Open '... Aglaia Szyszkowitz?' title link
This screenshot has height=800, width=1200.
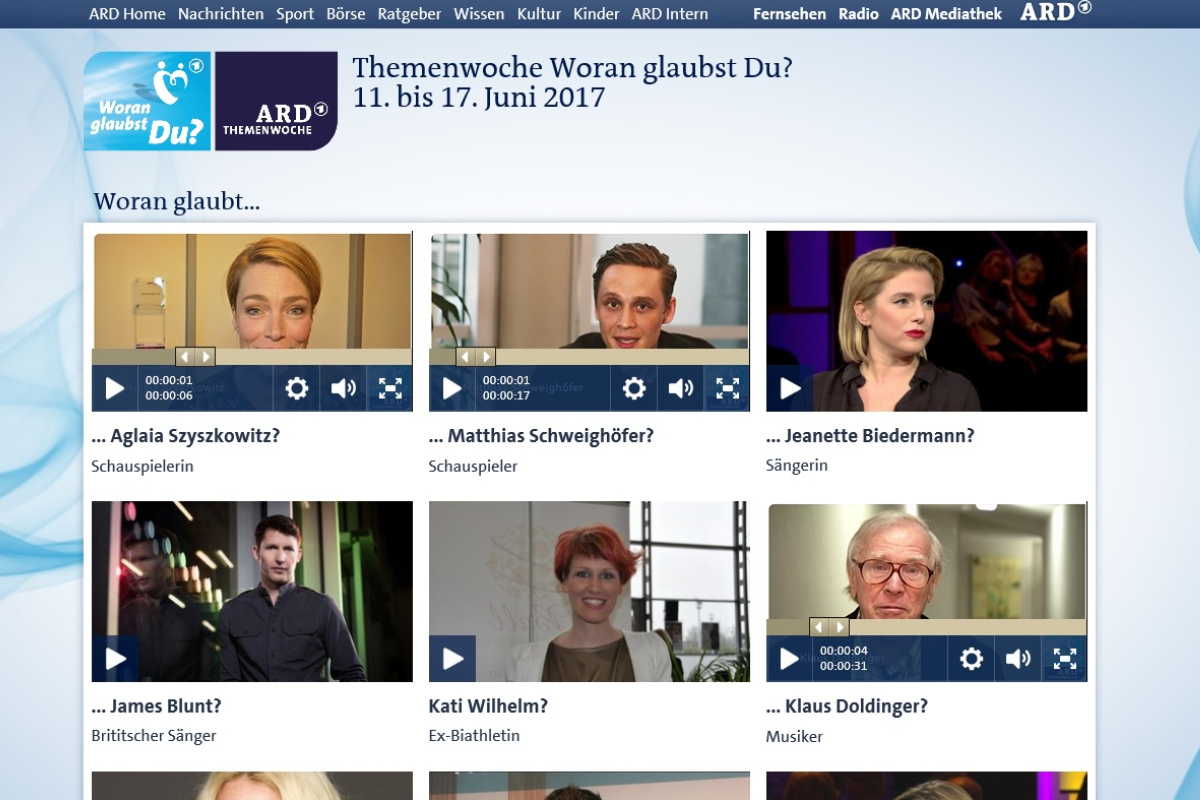point(186,436)
